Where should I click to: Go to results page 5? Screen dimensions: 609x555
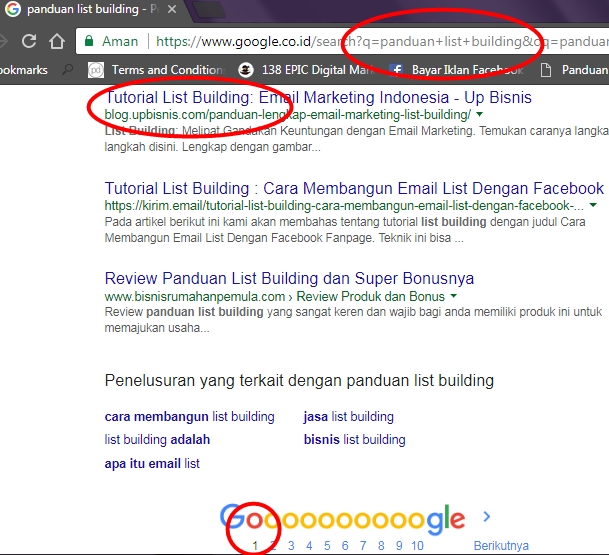(327, 546)
